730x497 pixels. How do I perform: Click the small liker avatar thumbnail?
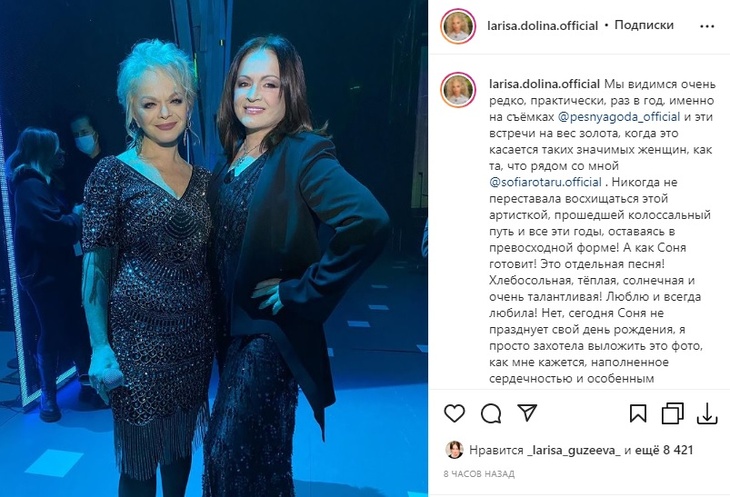coord(454,450)
